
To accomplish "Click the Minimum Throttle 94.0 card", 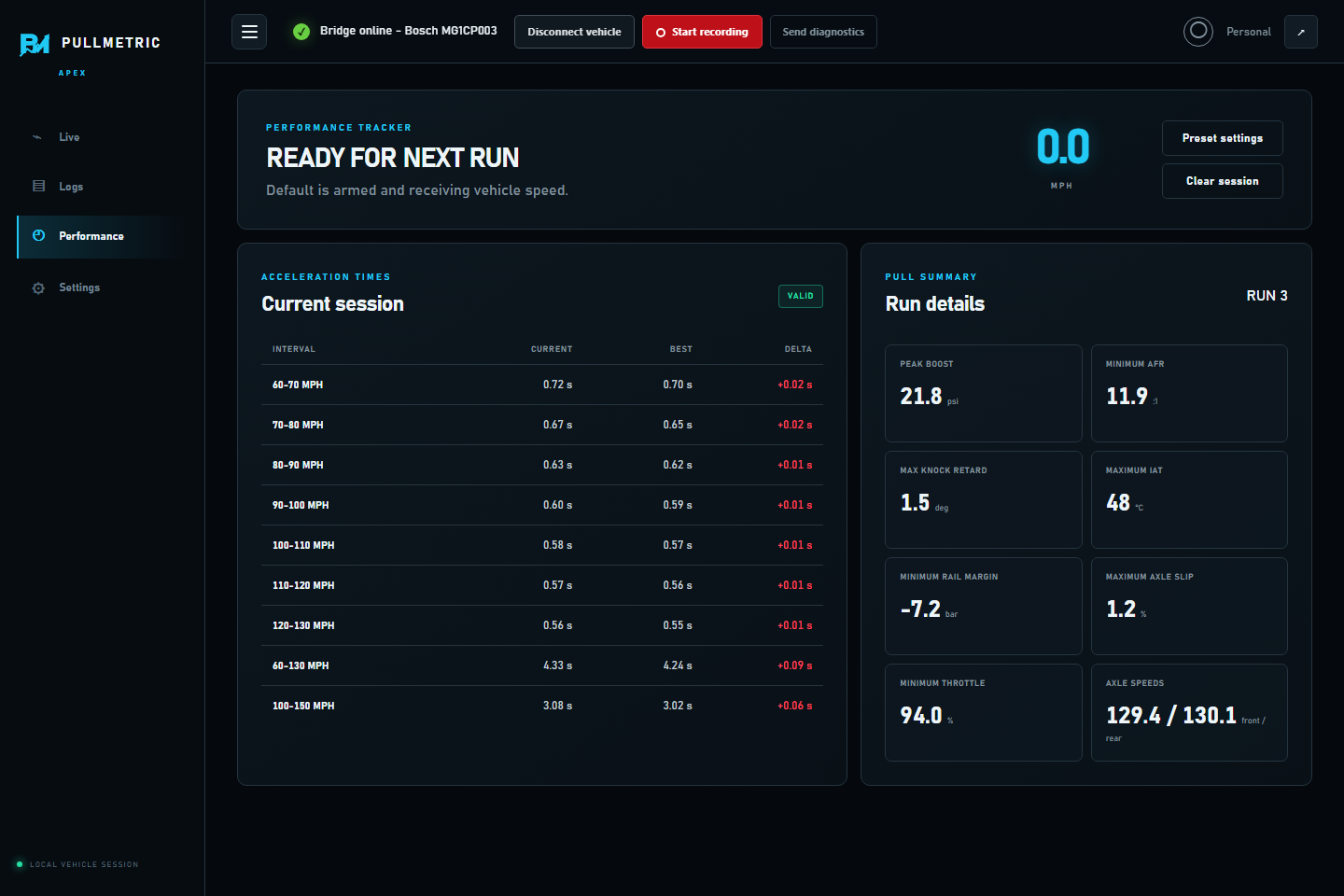I will 984,712.
